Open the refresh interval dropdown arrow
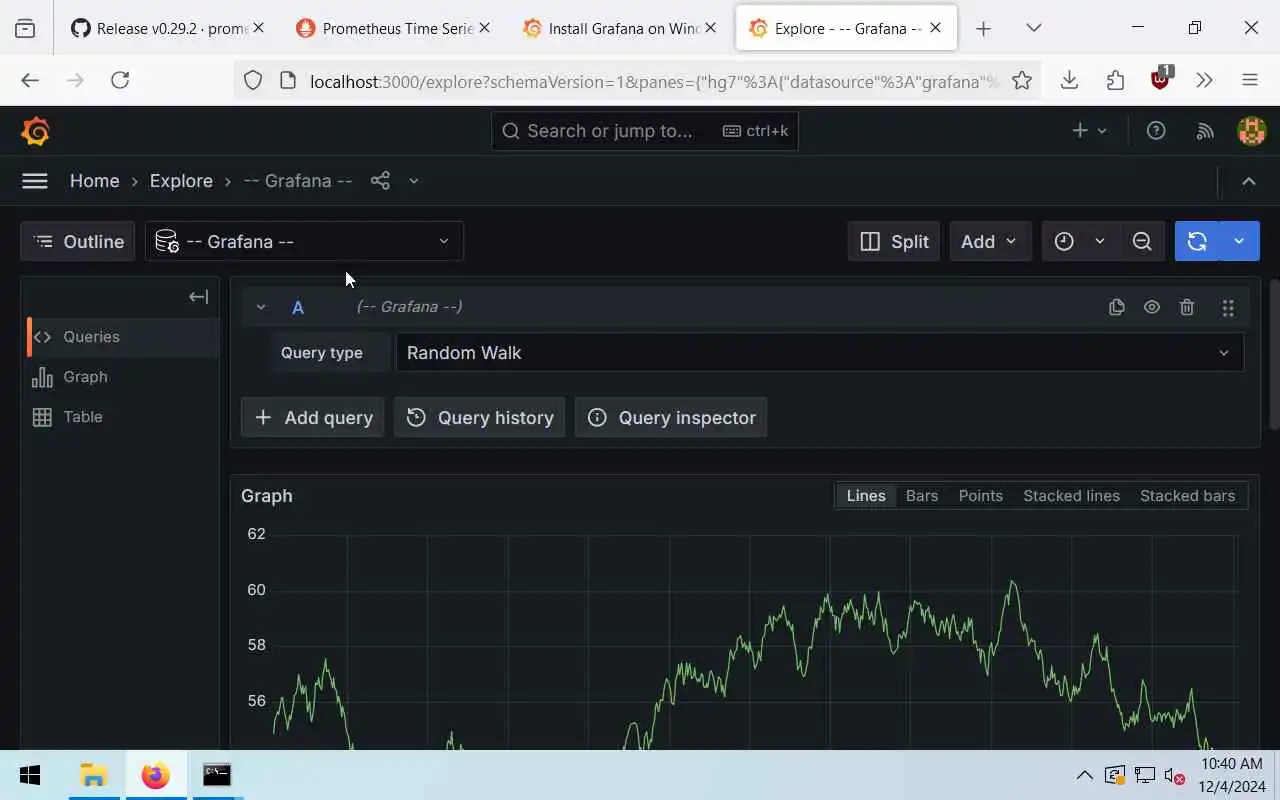1280x800 pixels. 1239,241
